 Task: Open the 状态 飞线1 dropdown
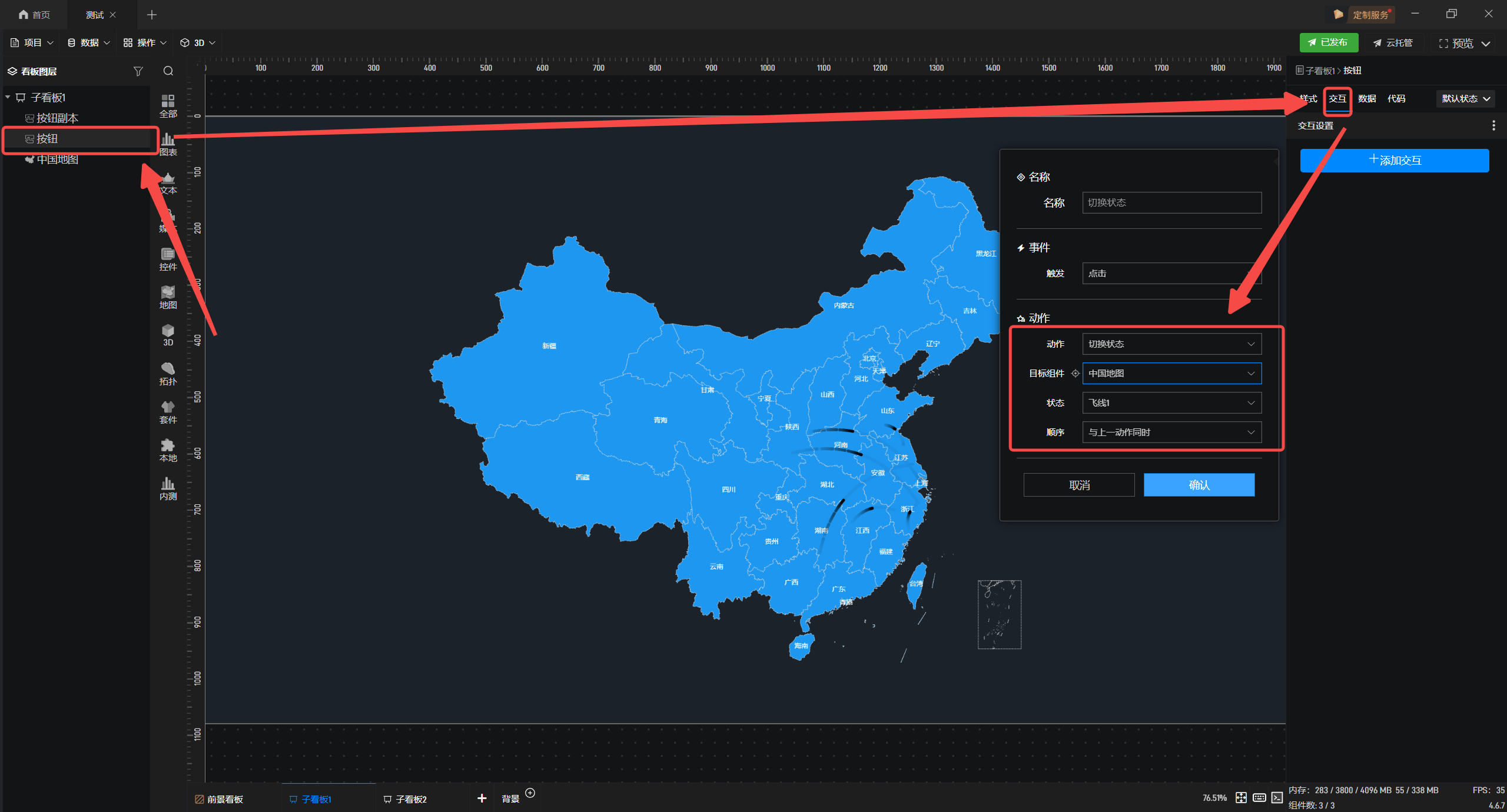point(1171,402)
